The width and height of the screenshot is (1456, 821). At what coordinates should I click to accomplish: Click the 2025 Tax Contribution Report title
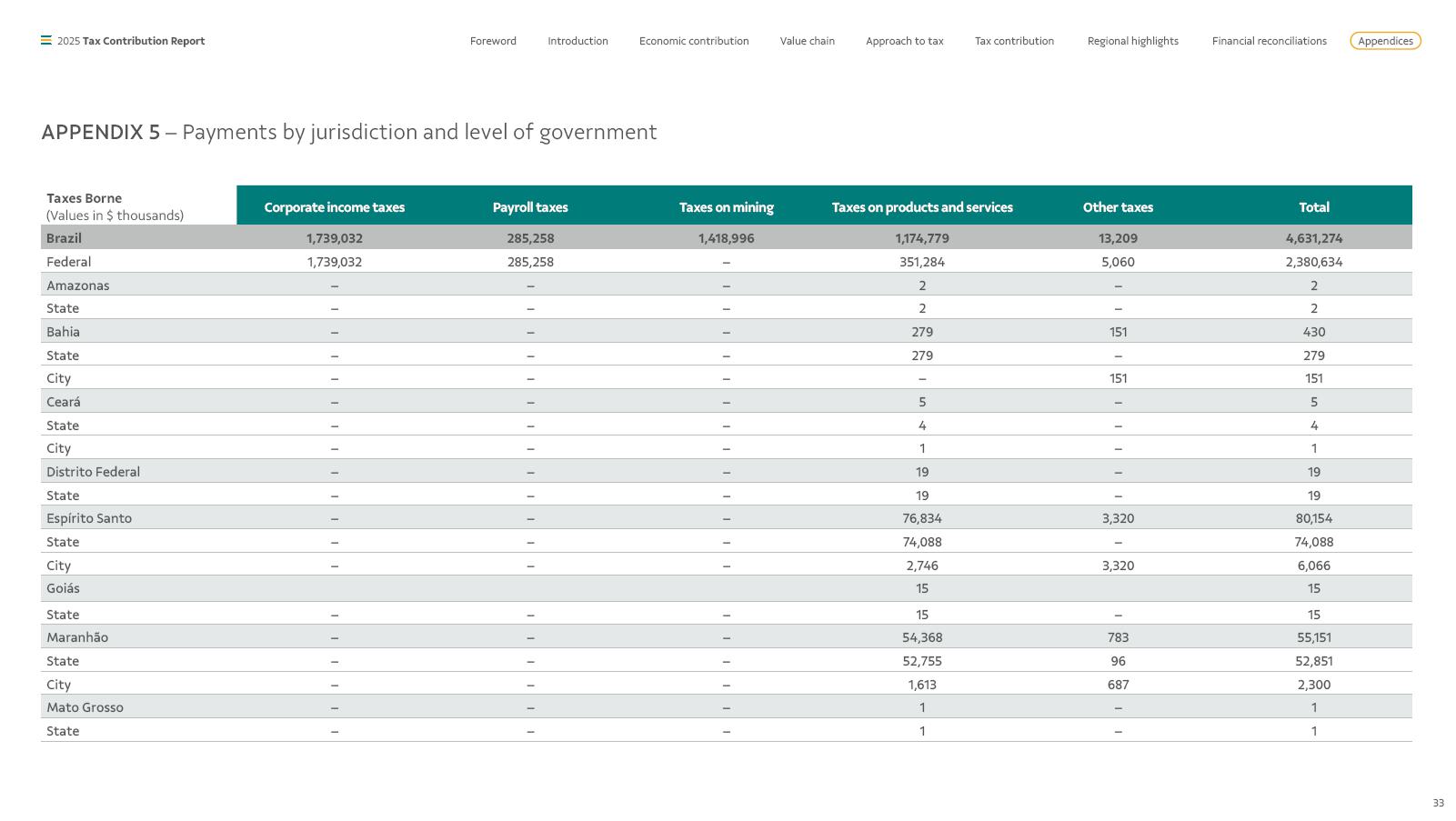(131, 41)
